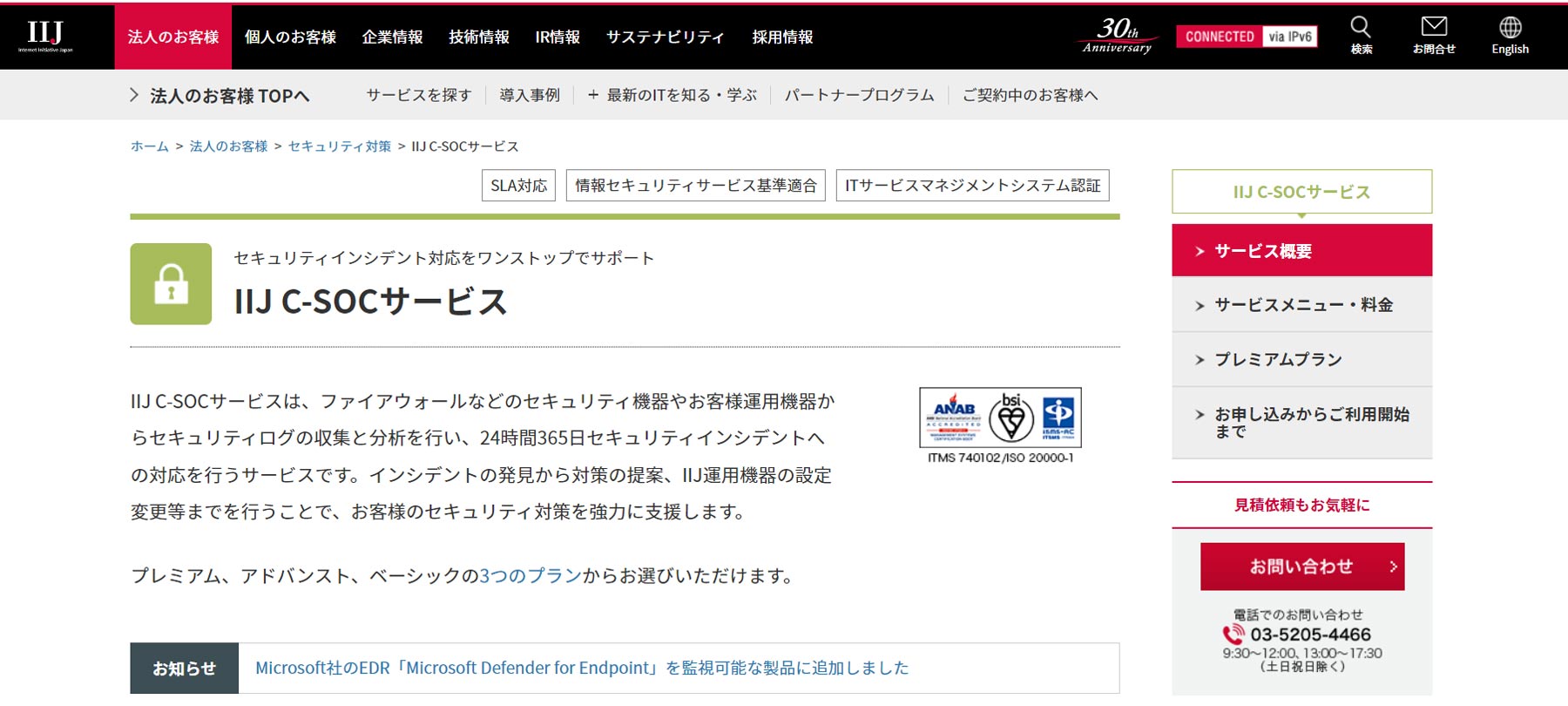Click the green padlock service icon

point(171,284)
